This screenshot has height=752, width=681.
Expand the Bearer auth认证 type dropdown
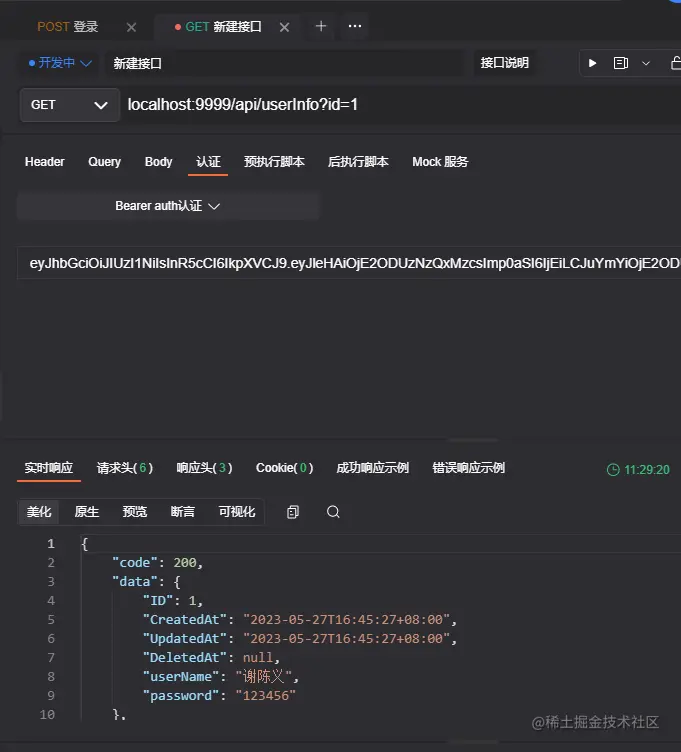[x=168, y=206]
